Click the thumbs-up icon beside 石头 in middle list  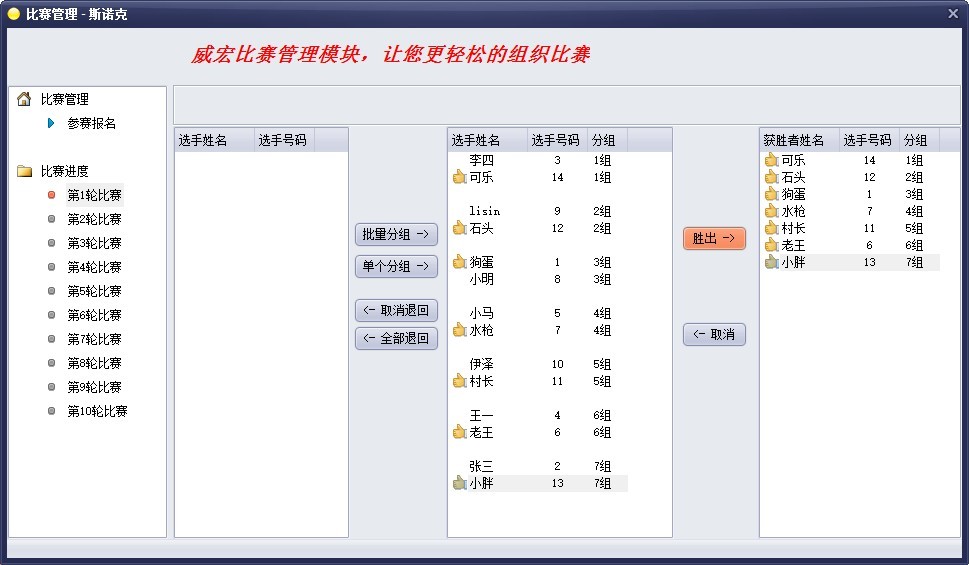pyautogui.click(x=459, y=228)
